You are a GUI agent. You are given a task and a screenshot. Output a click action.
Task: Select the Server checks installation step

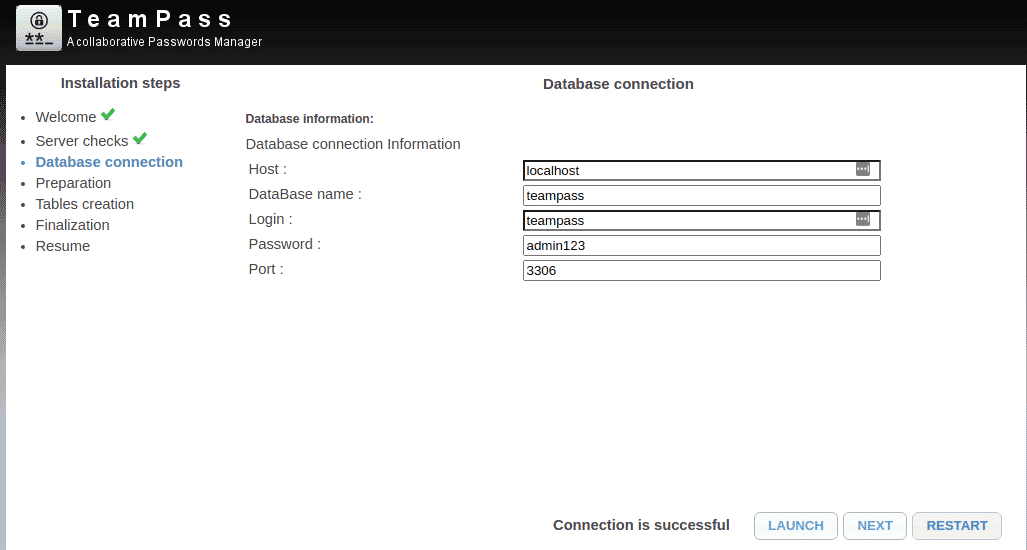[x=82, y=141]
